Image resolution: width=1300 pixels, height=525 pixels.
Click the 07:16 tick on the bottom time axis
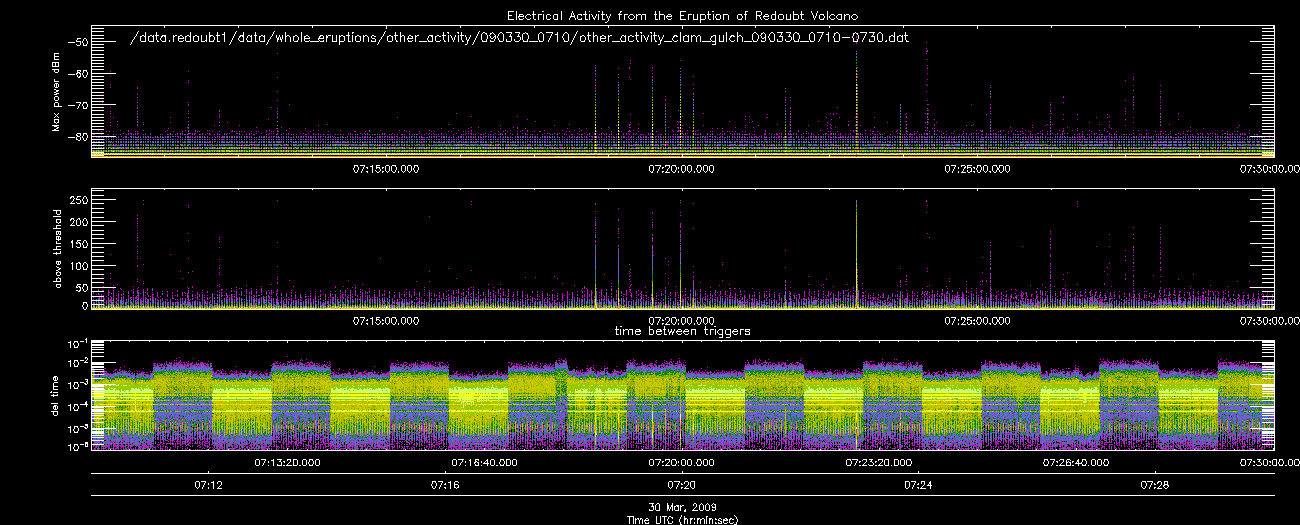coord(445,485)
